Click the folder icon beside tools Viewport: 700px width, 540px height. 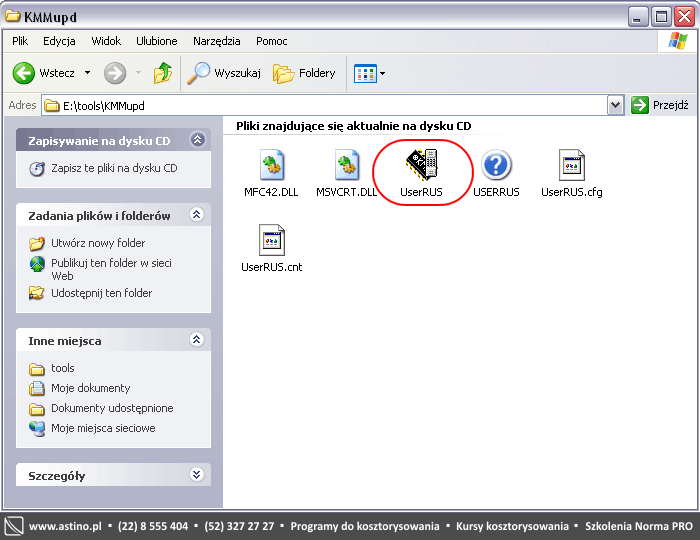pos(37,369)
